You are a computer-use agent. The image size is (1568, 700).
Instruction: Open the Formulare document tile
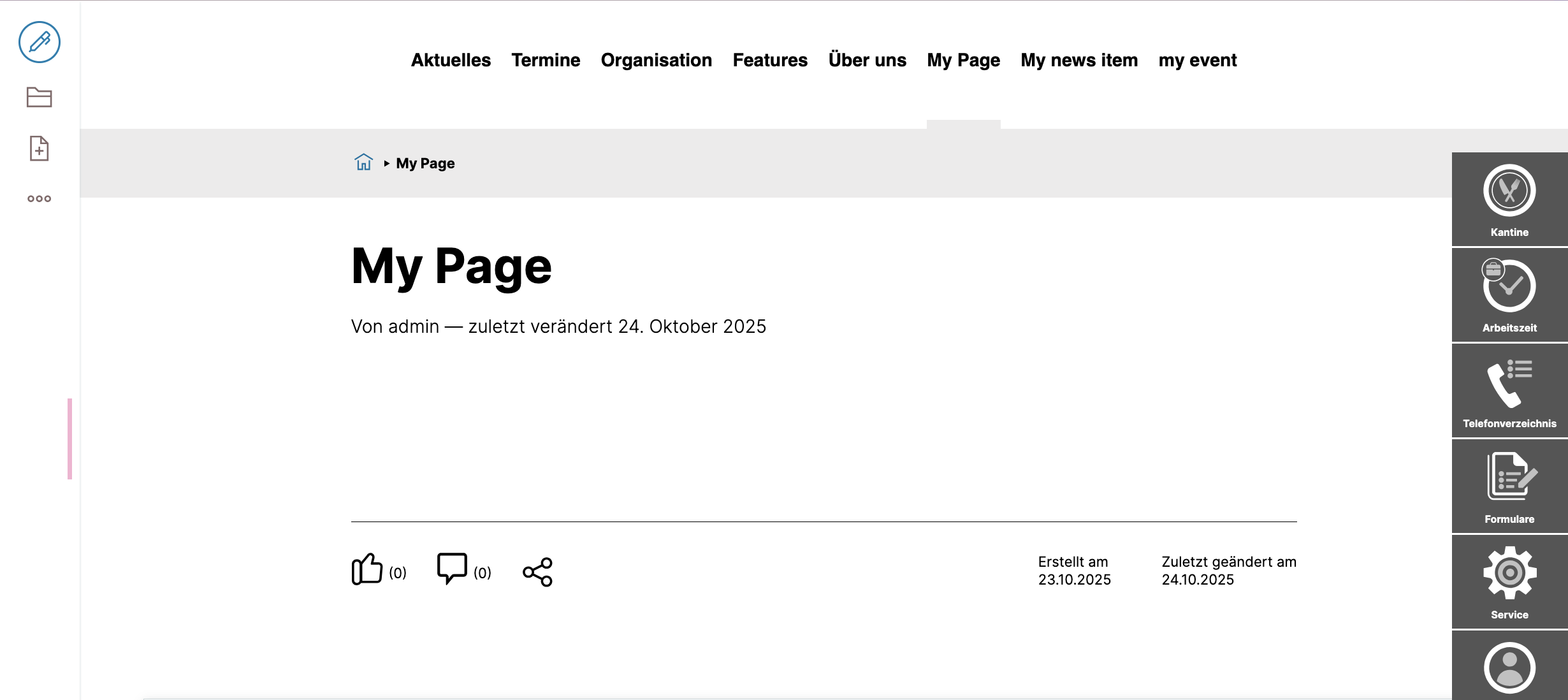click(x=1509, y=486)
